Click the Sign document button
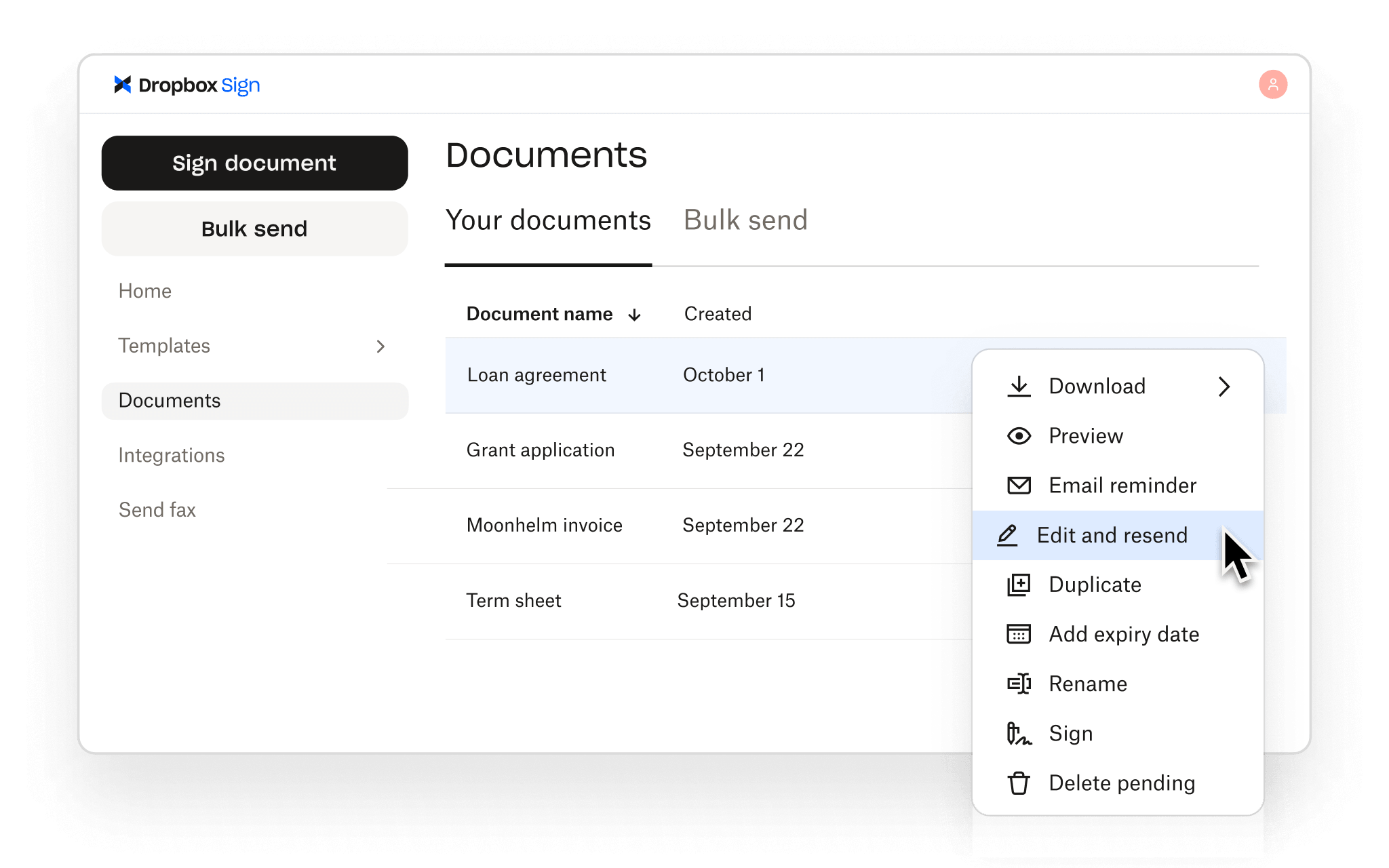1389x868 pixels. point(254,163)
